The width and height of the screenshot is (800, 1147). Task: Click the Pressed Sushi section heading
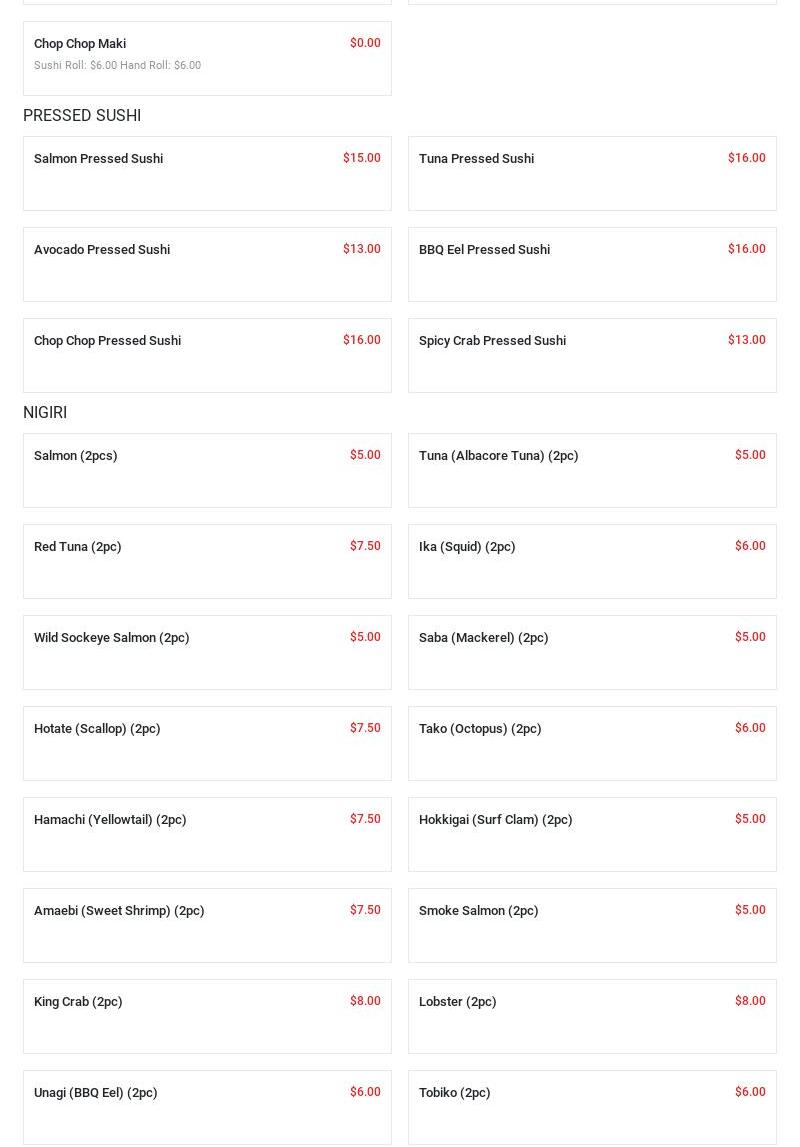82,116
